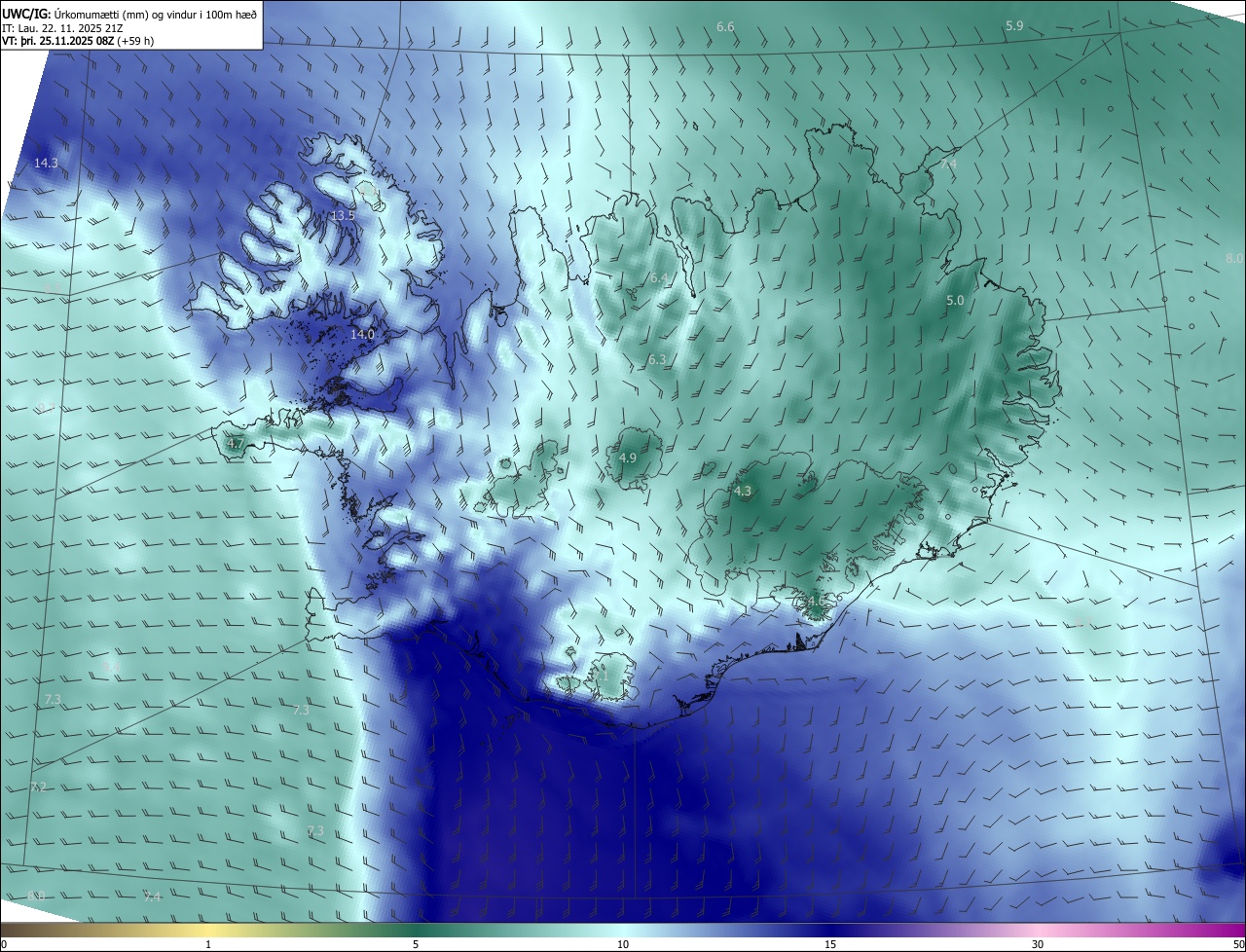
Task: Select the init time 'IT: Lau. 22. 11. 2025 21Z'
Action: coord(64,28)
